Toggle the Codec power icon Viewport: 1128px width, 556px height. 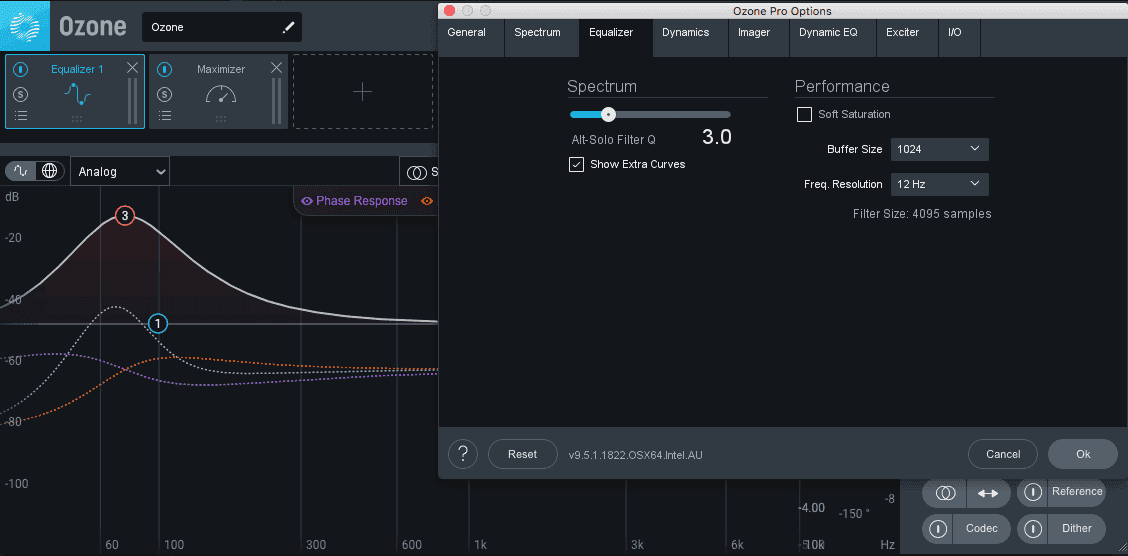click(x=937, y=529)
